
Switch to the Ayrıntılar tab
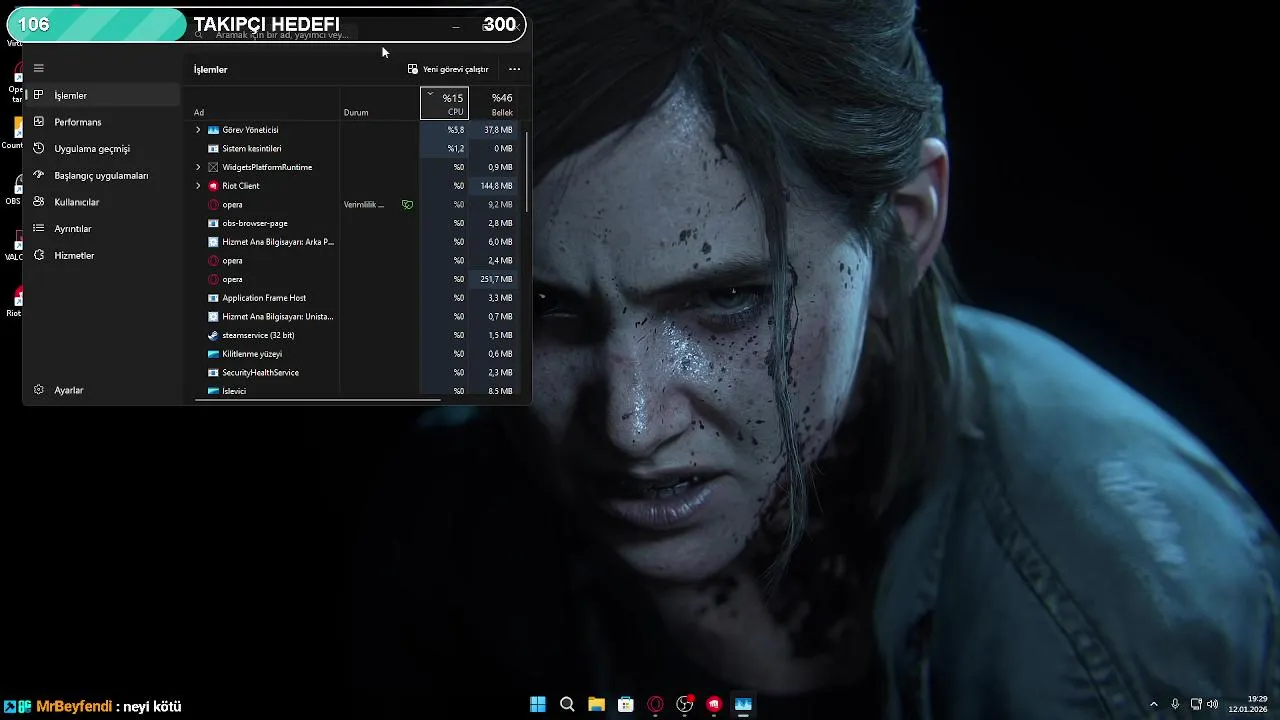(x=103, y=228)
